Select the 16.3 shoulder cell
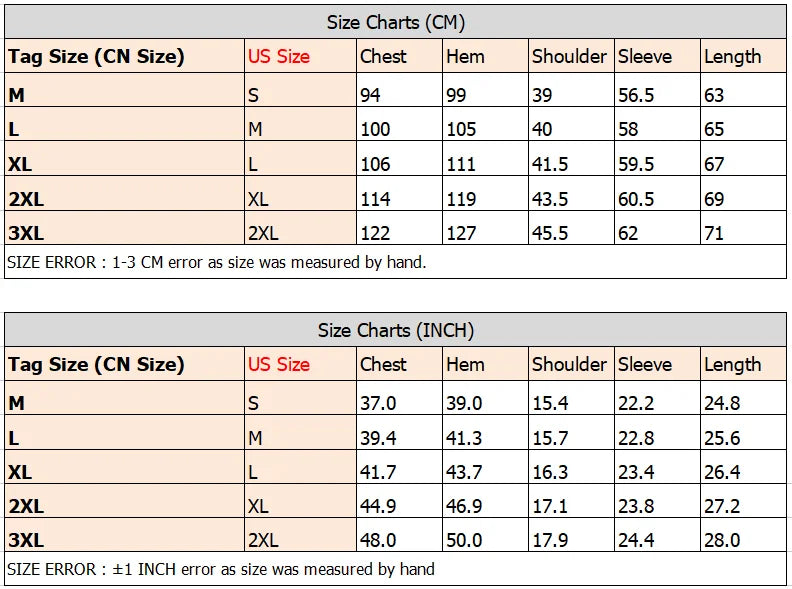The image size is (792, 589). click(550, 472)
